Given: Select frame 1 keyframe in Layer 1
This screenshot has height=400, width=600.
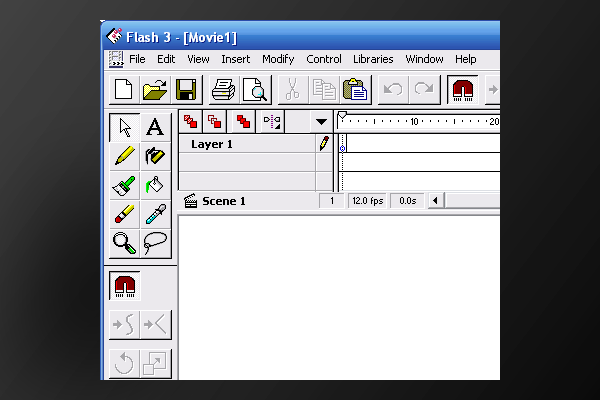Looking at the screenshot, I should tap(342, 144).
